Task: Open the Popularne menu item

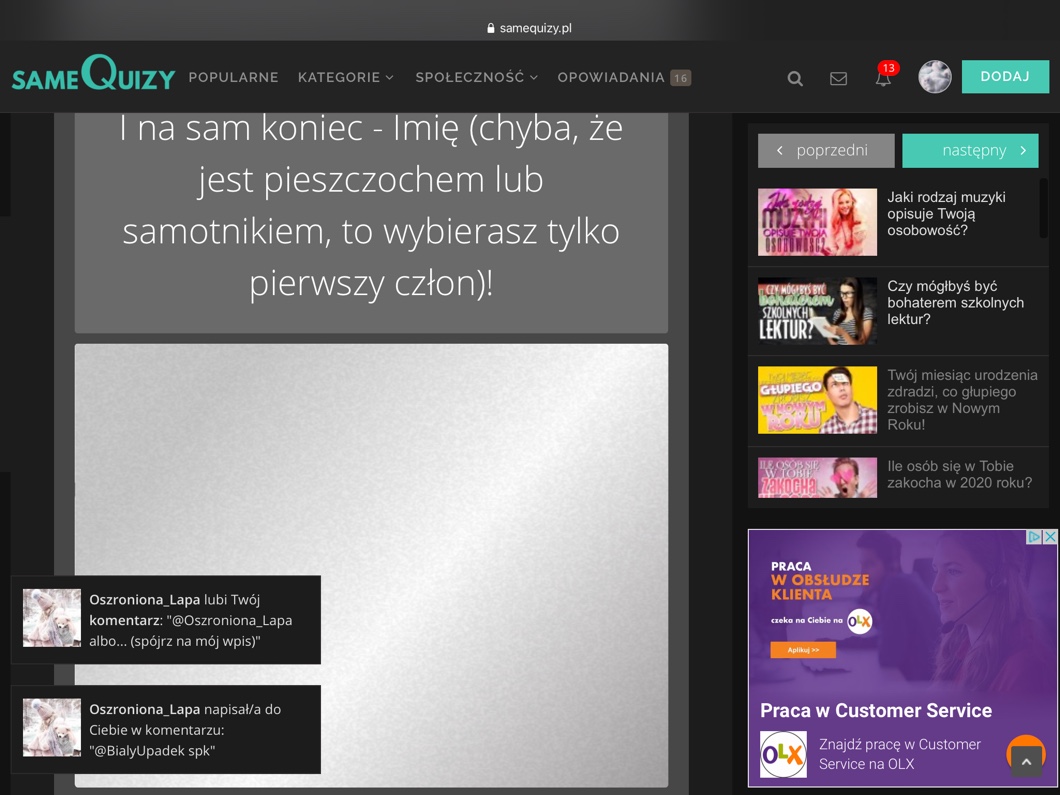Action: [233, 77]
